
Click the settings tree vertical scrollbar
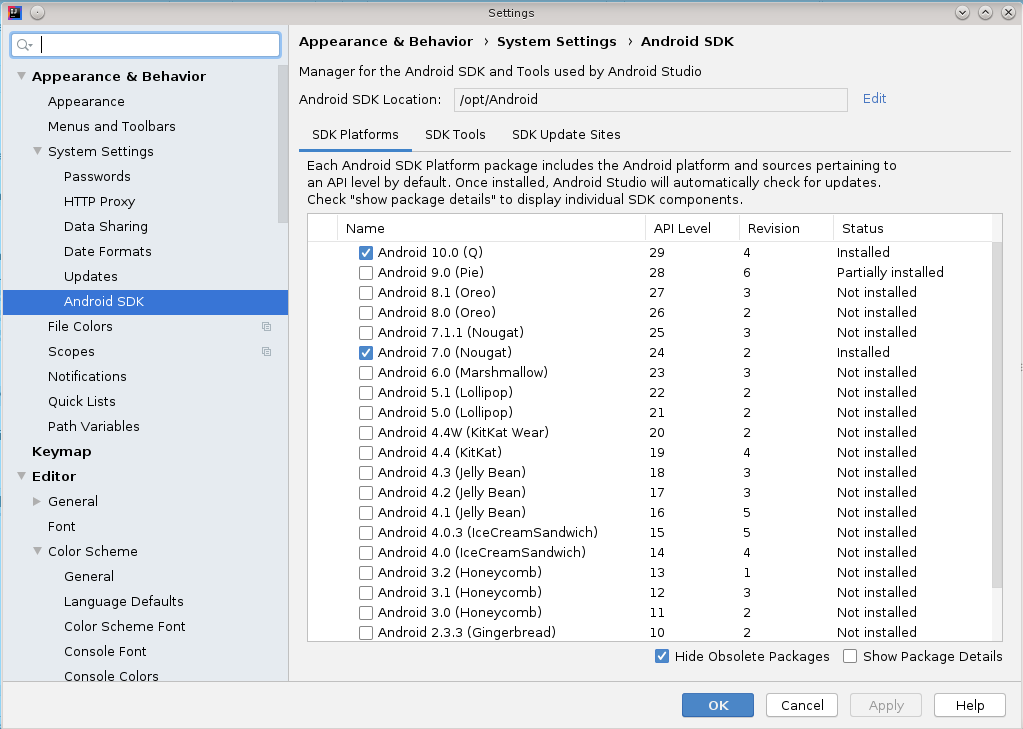pos(282,144)
